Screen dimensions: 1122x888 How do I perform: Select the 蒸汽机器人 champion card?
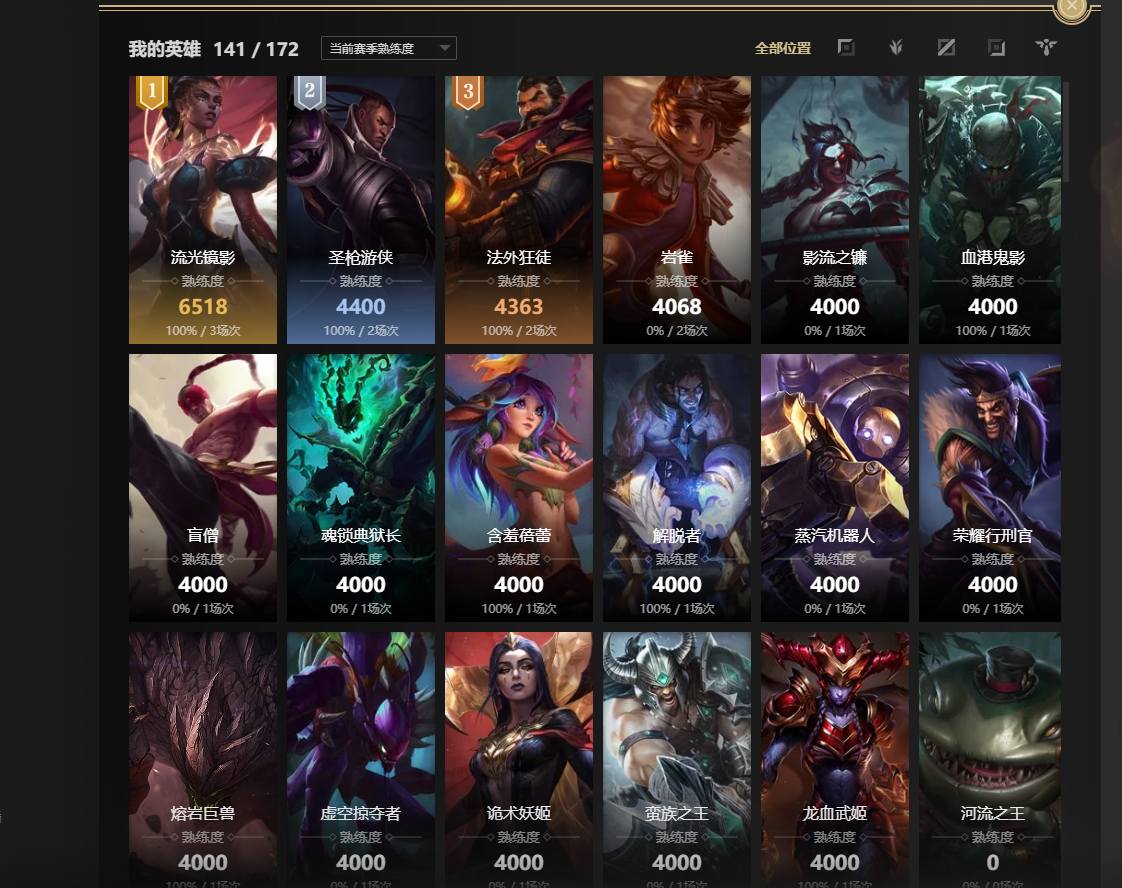(834, 487)
